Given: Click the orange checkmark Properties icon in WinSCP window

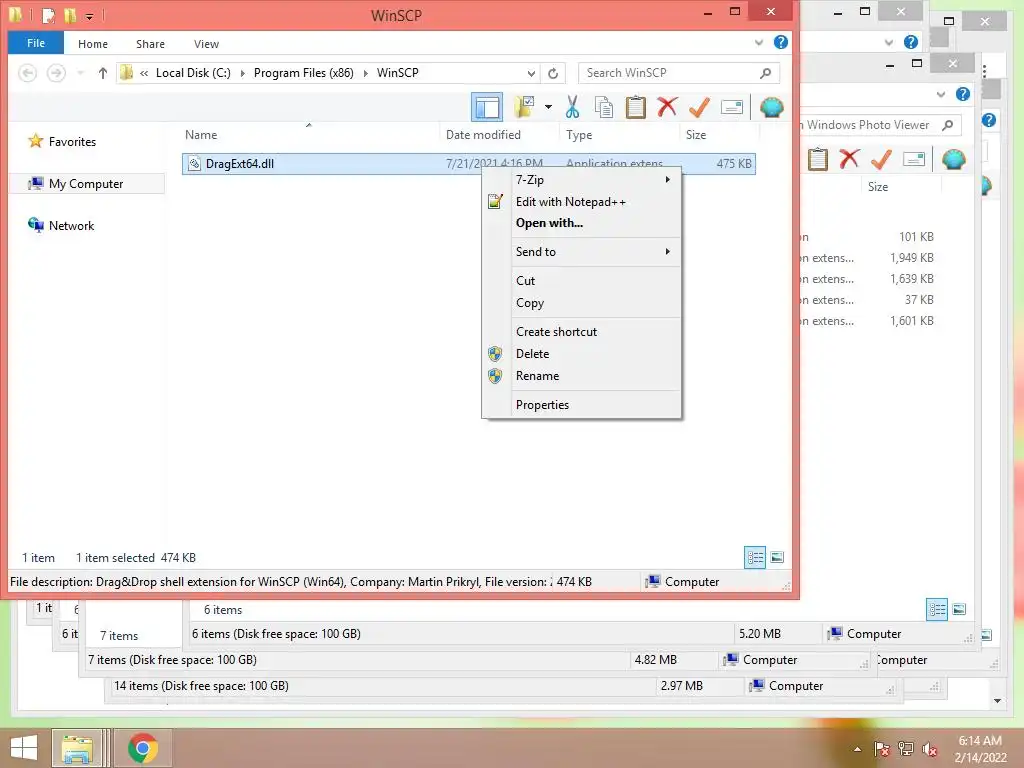Looking at the screenshot, I should [x=699, y=107].
